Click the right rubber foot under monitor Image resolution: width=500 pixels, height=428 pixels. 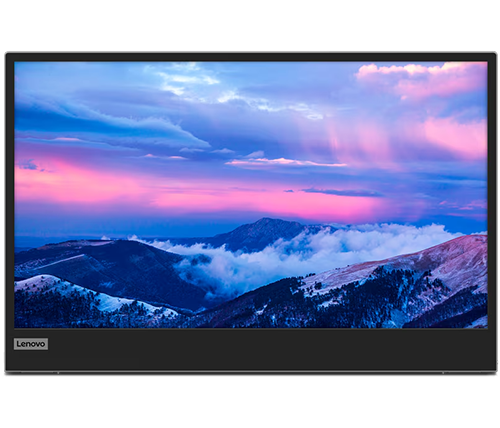[x=444, y=372]
